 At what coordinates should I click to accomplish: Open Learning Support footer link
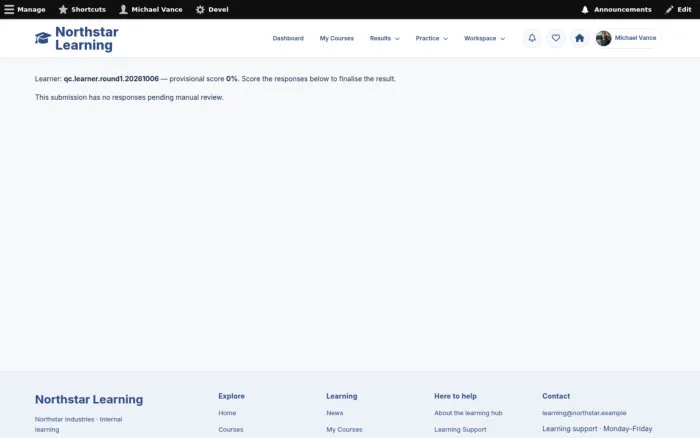460,430
